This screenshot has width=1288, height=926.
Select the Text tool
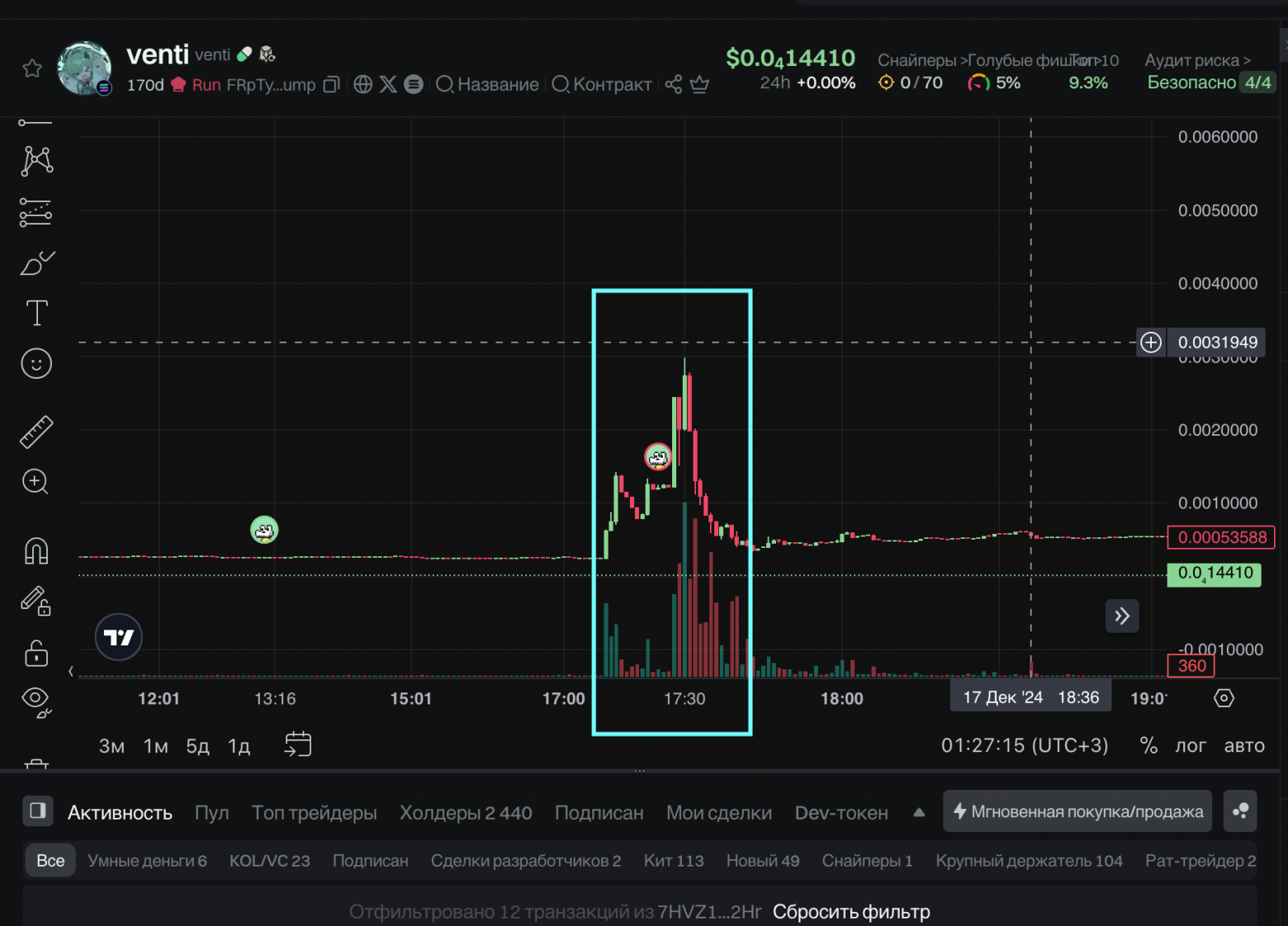coord(36,313)
